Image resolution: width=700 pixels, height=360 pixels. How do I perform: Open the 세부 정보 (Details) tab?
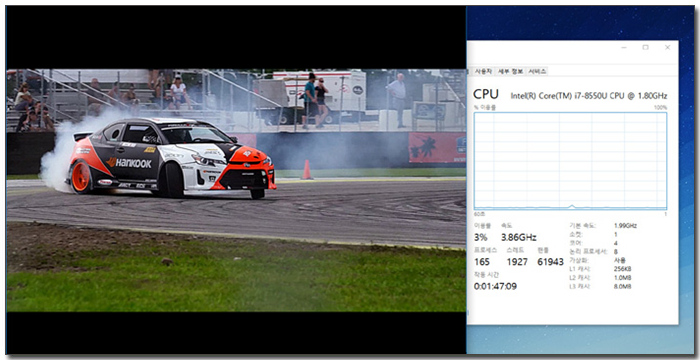[x=510, y=71]
